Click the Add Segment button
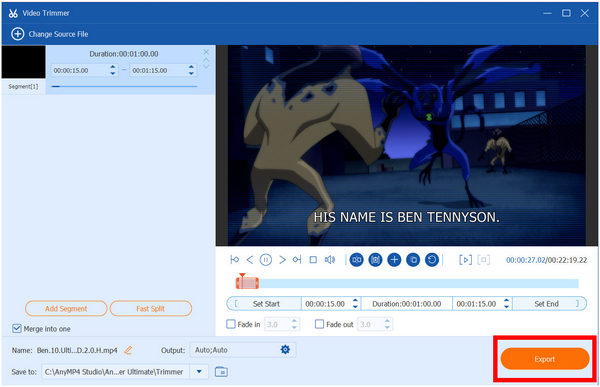Screen dimensions: 600x387 66,309
